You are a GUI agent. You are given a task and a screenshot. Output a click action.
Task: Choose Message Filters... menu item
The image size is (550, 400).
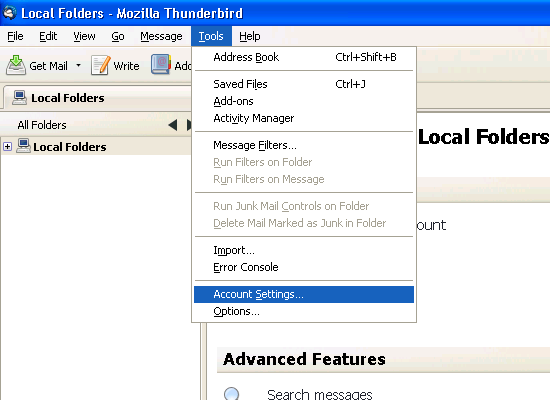pyautogui.click(x=304, y=145)
